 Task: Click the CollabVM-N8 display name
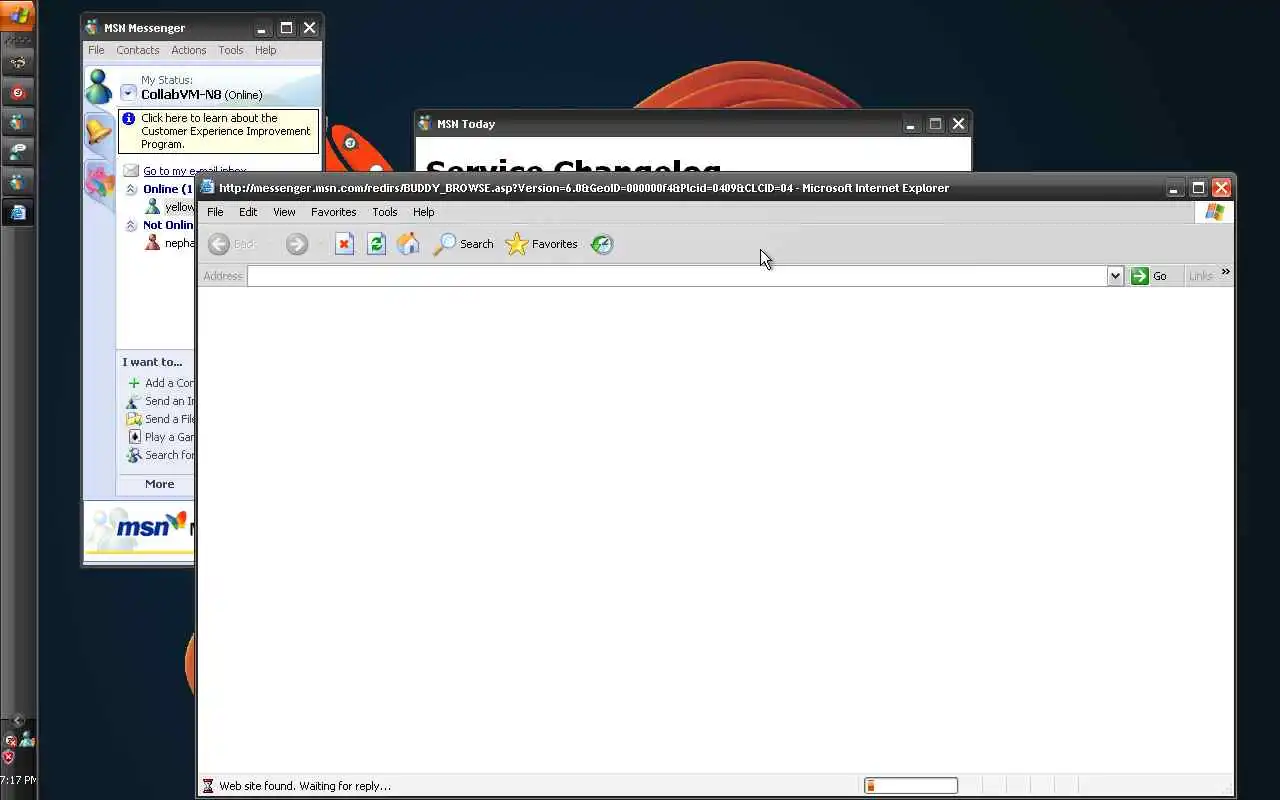181,95
